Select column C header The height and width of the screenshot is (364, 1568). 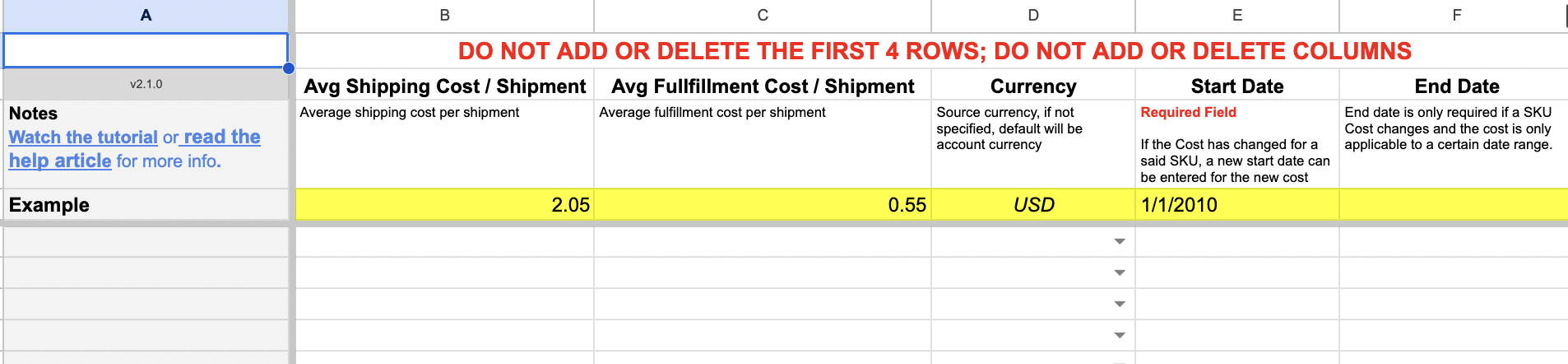763,16
